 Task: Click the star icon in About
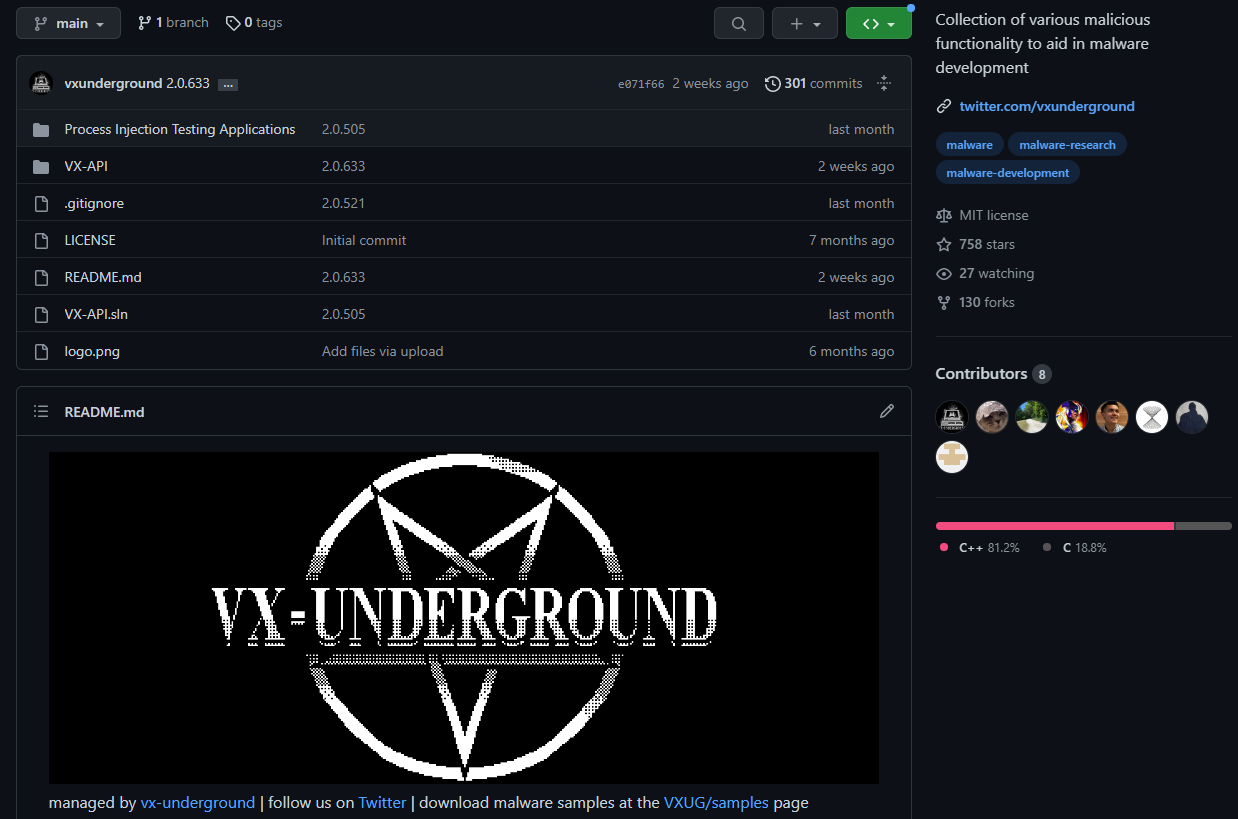pos(944,244)
